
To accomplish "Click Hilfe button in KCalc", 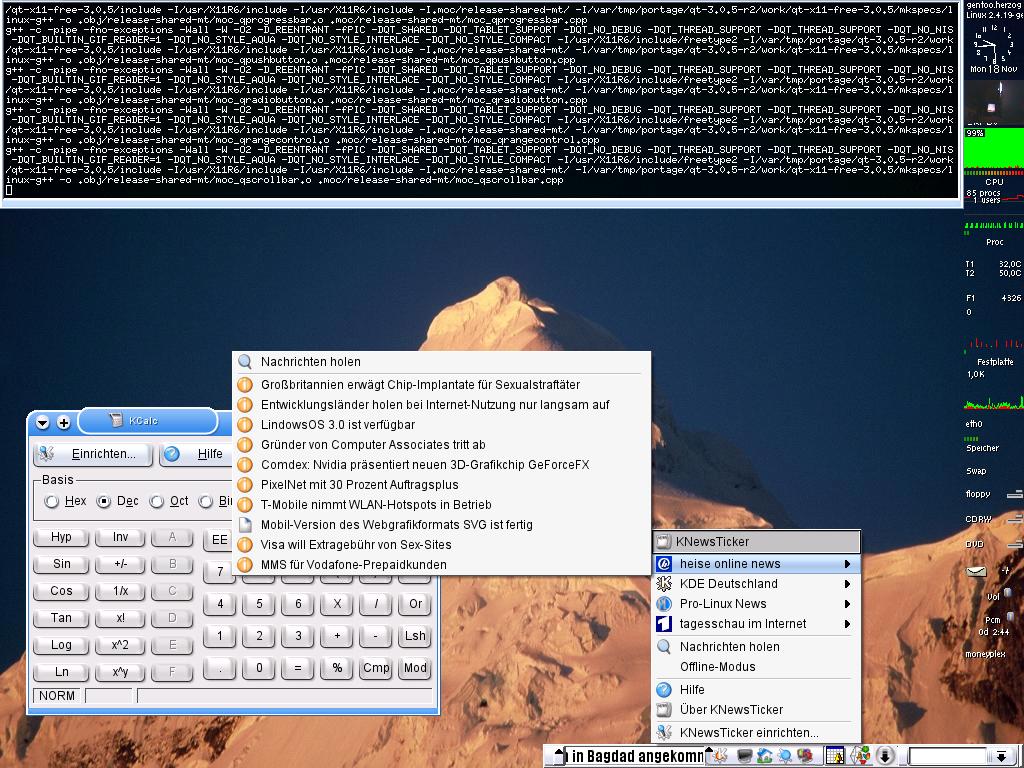I will [x=196, y=454].
